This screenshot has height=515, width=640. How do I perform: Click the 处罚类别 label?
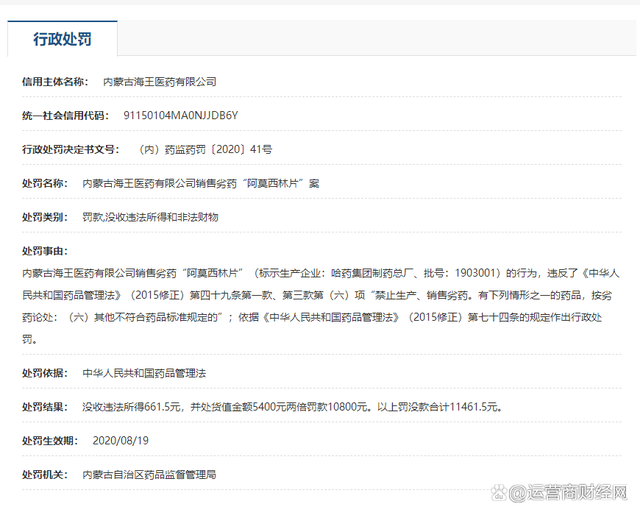45,217
